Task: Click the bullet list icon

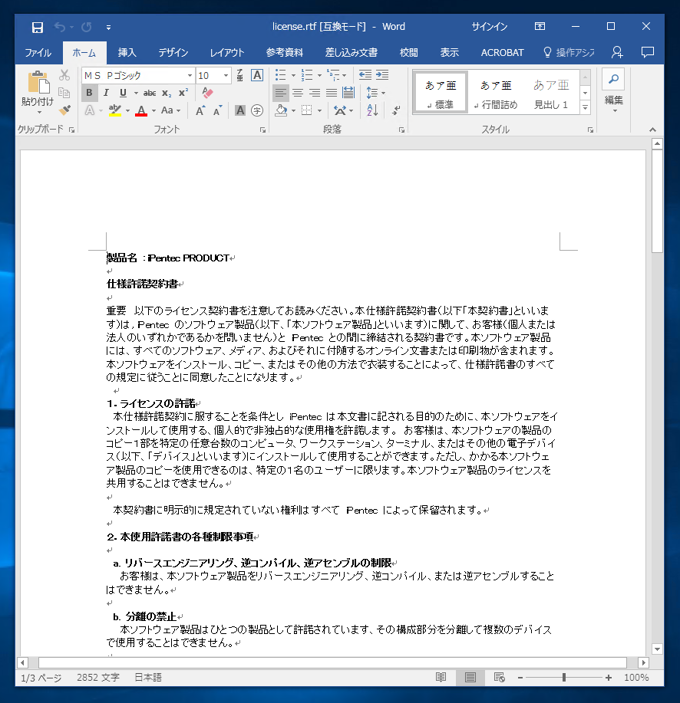Action: [280, 75]
